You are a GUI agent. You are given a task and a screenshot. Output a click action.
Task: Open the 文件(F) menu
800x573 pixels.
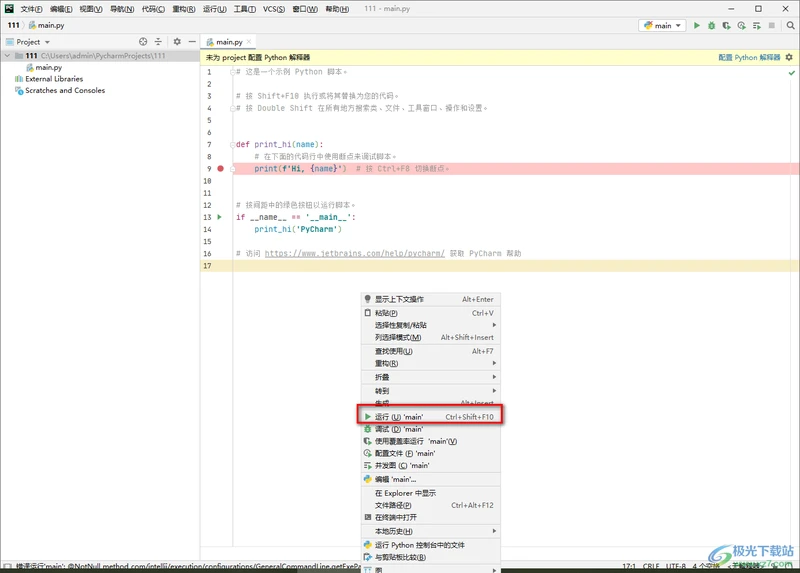pyautogui.click(x=31, y=9)
